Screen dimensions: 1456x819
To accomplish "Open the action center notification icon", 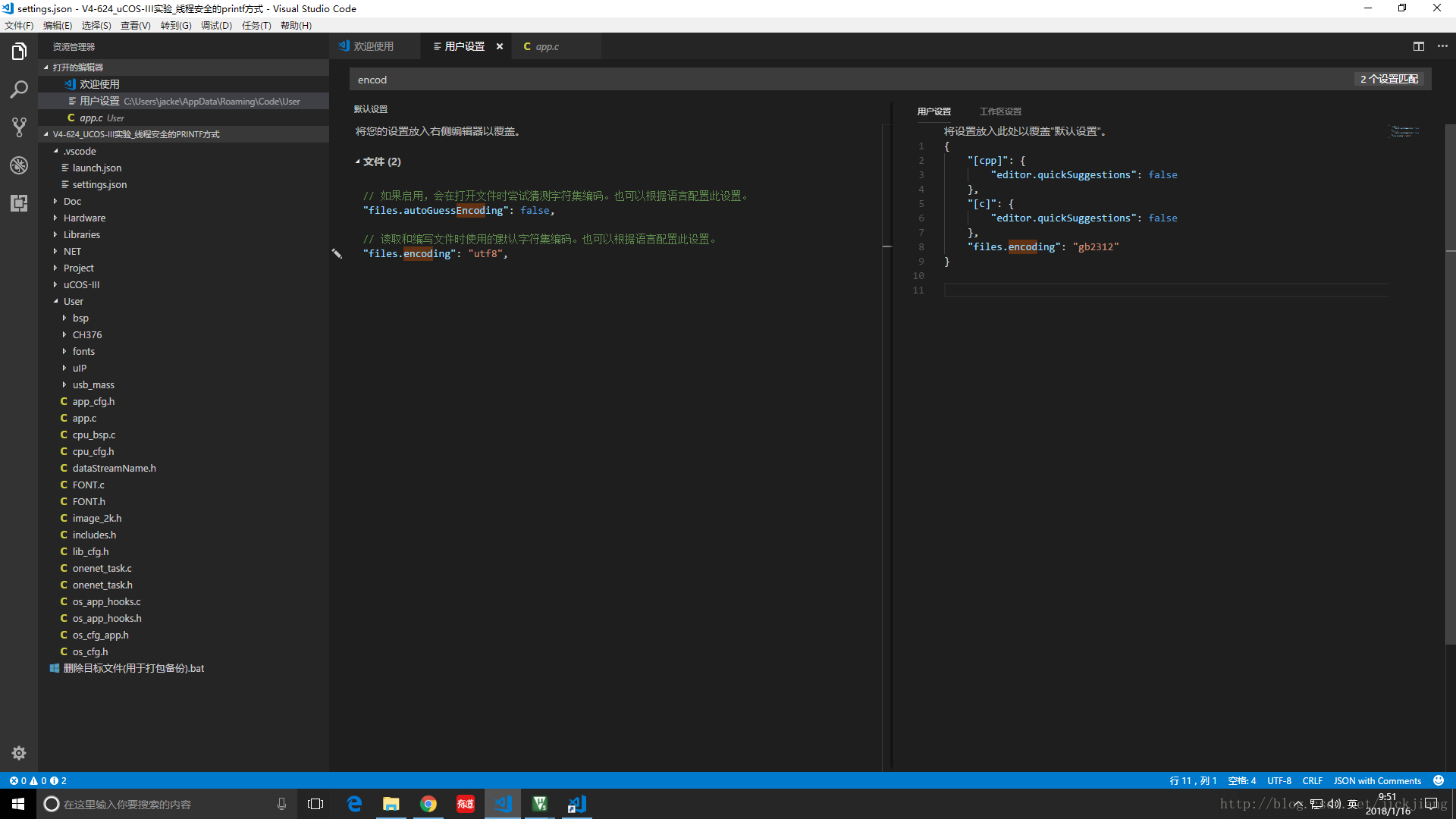I will click(1431, 804).
